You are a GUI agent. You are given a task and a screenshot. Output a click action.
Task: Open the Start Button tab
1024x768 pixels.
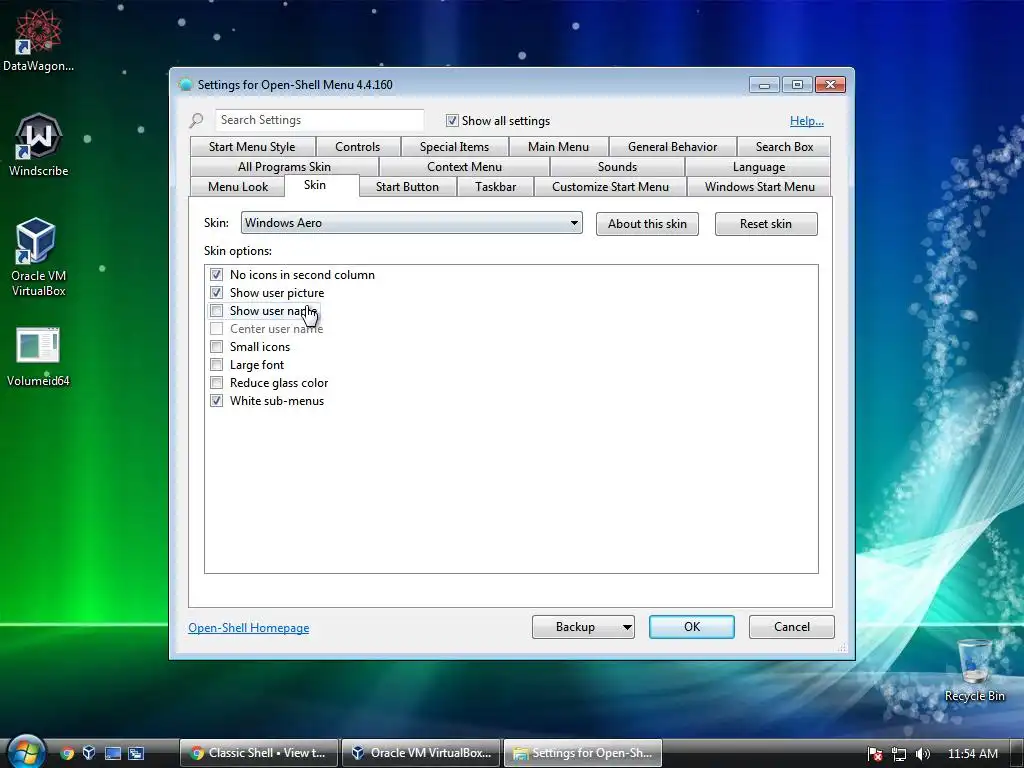(407, 187)
